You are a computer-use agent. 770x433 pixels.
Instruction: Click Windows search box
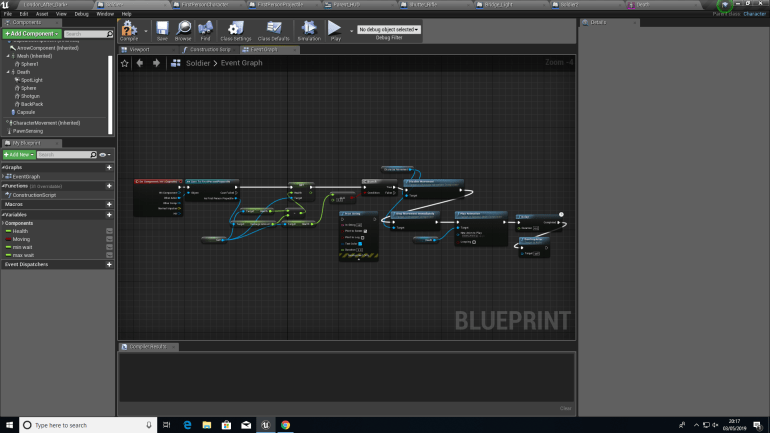[88, 425]
